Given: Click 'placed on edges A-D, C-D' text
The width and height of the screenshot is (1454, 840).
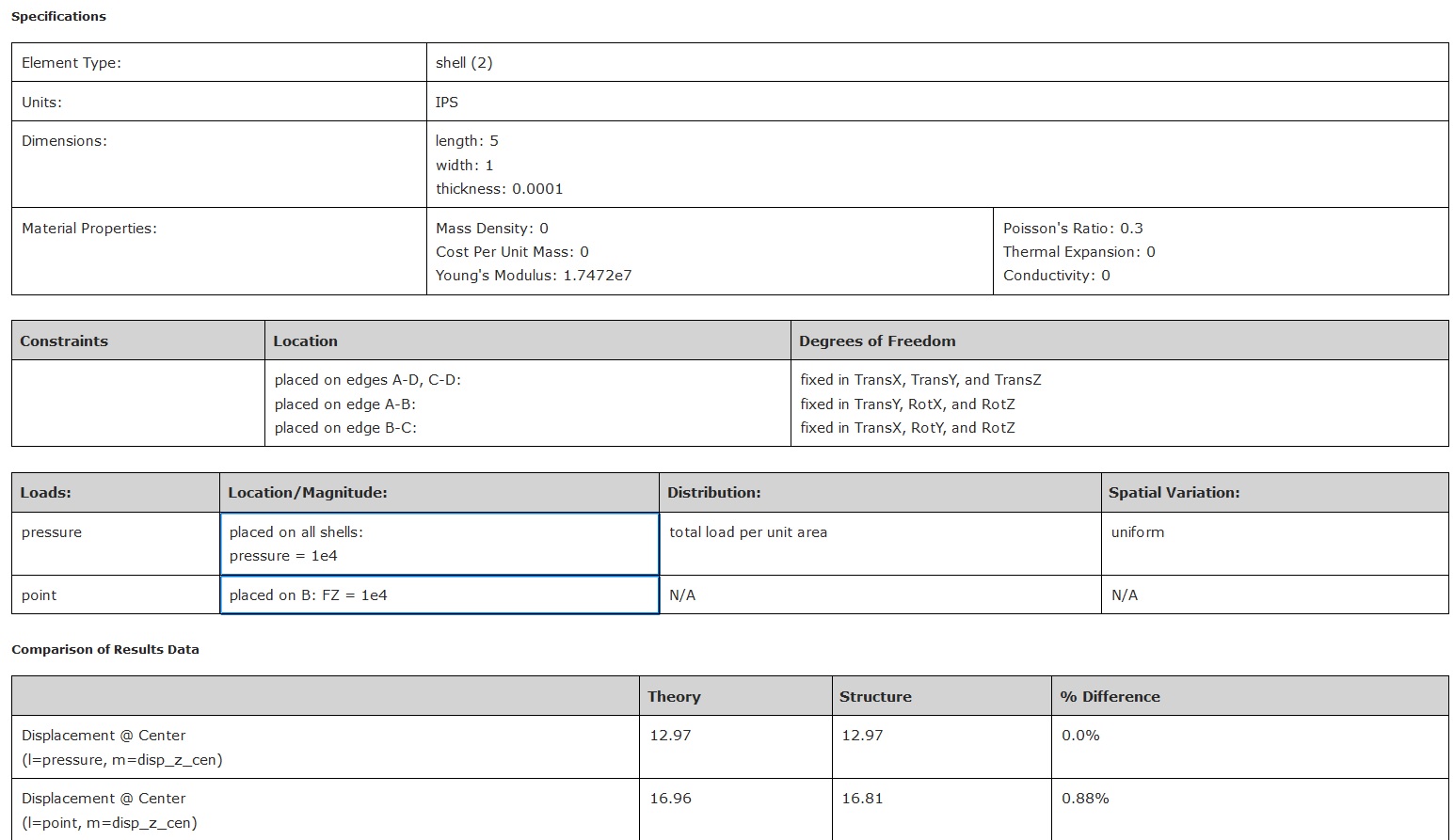Looking at the screenshot, I should pos(367,380).
